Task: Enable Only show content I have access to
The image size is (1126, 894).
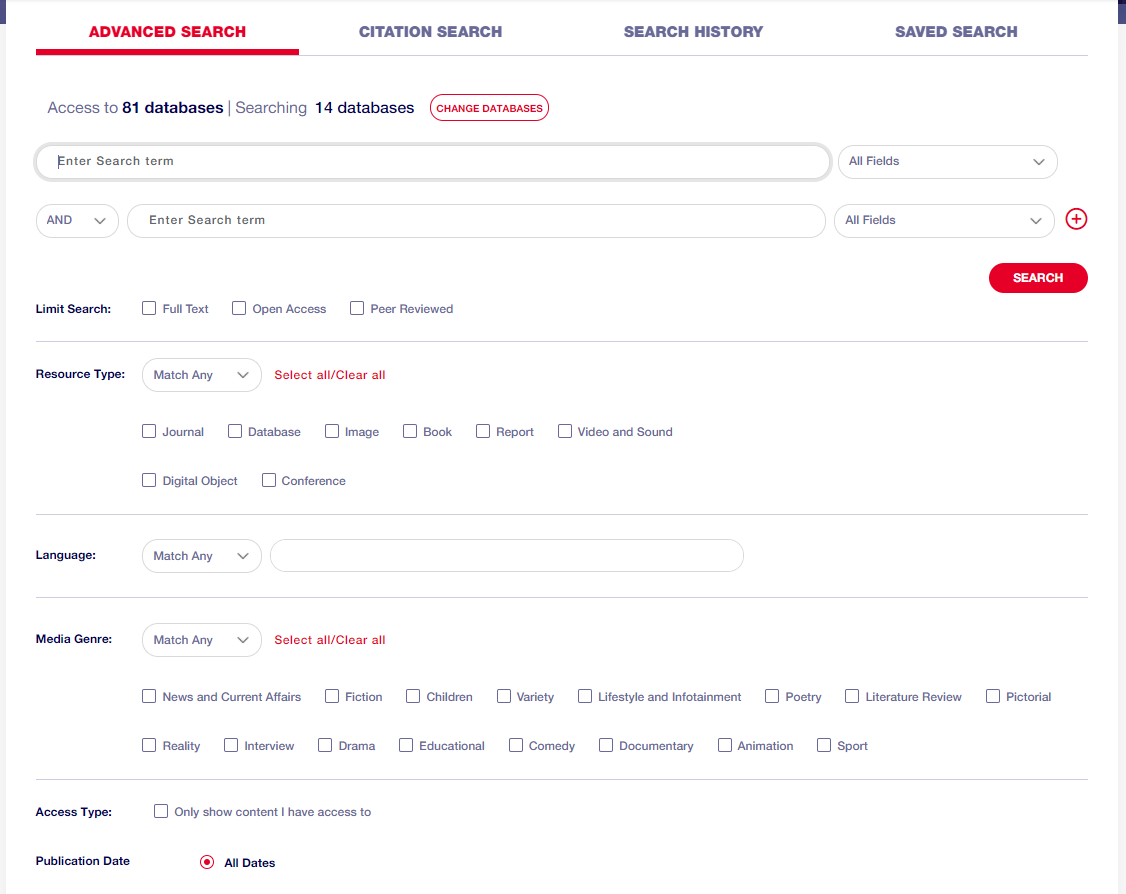Action: coord(161,812)
